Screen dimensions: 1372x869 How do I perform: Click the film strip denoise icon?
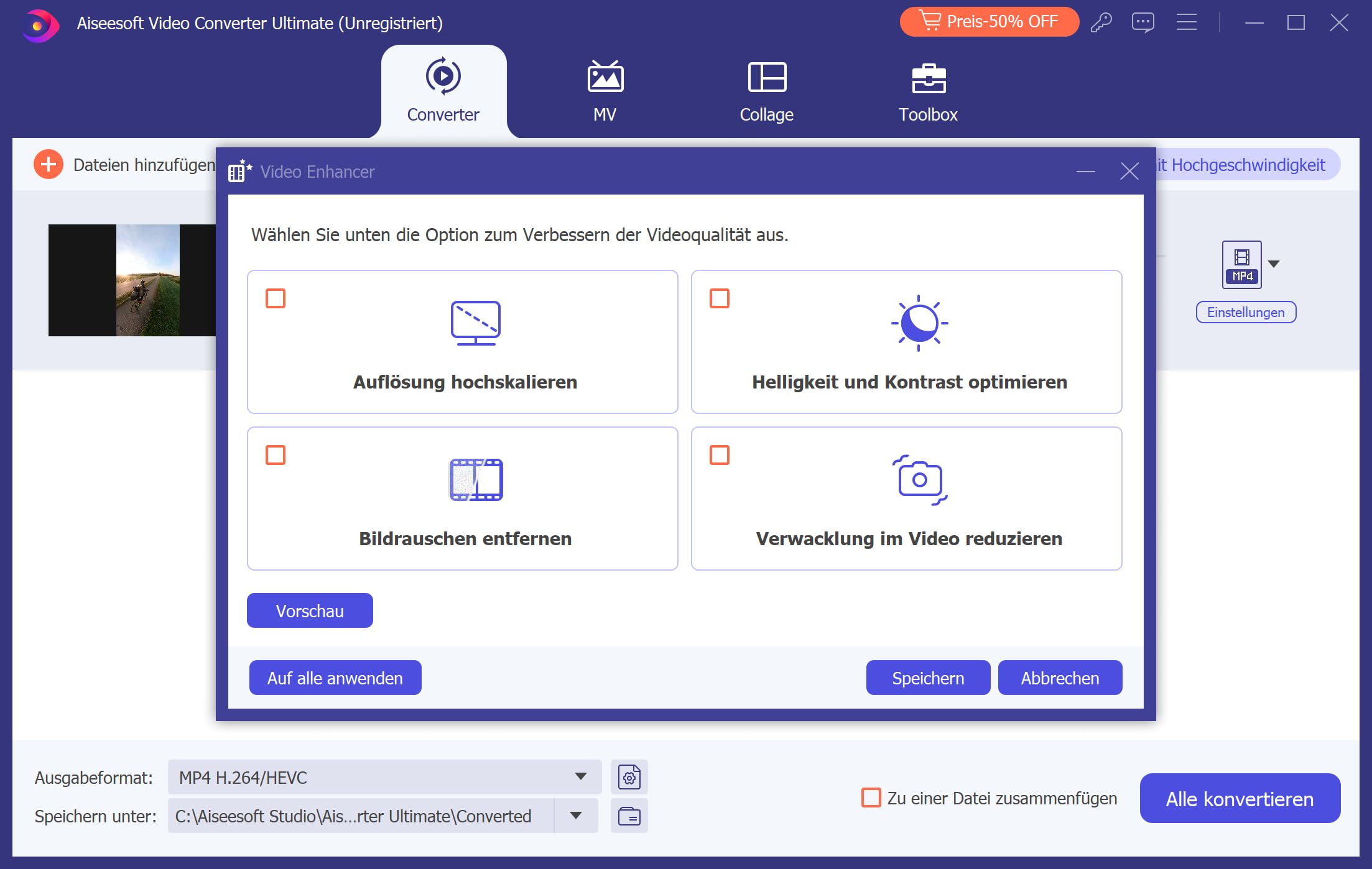[476, 480]
